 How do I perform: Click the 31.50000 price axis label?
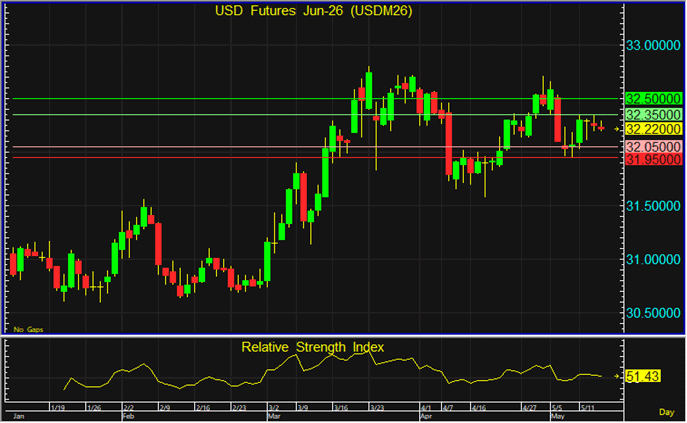653,206
